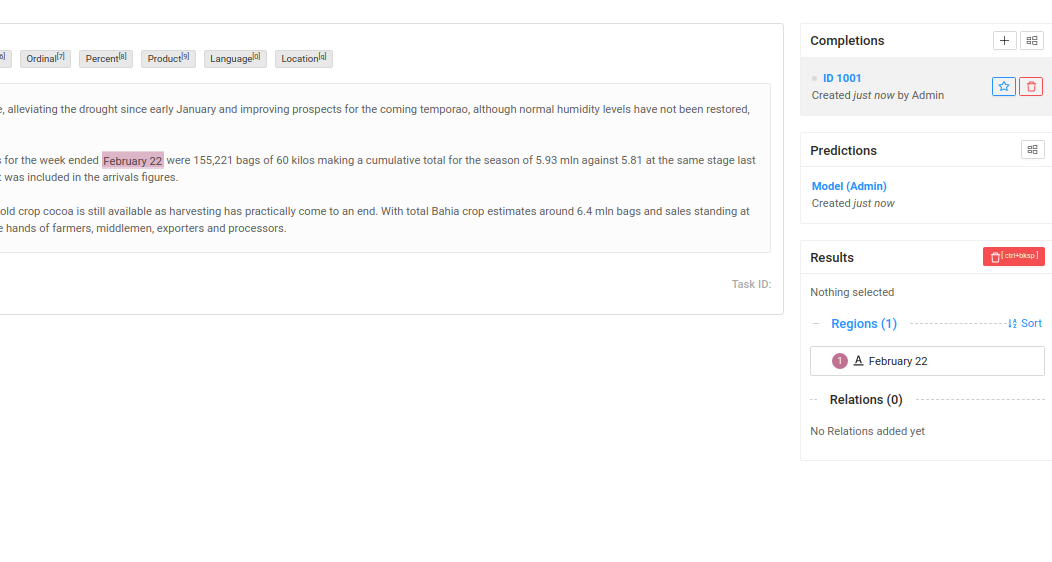Open the completions grid view icon
1052x562 pixels.
point(1032,41)
